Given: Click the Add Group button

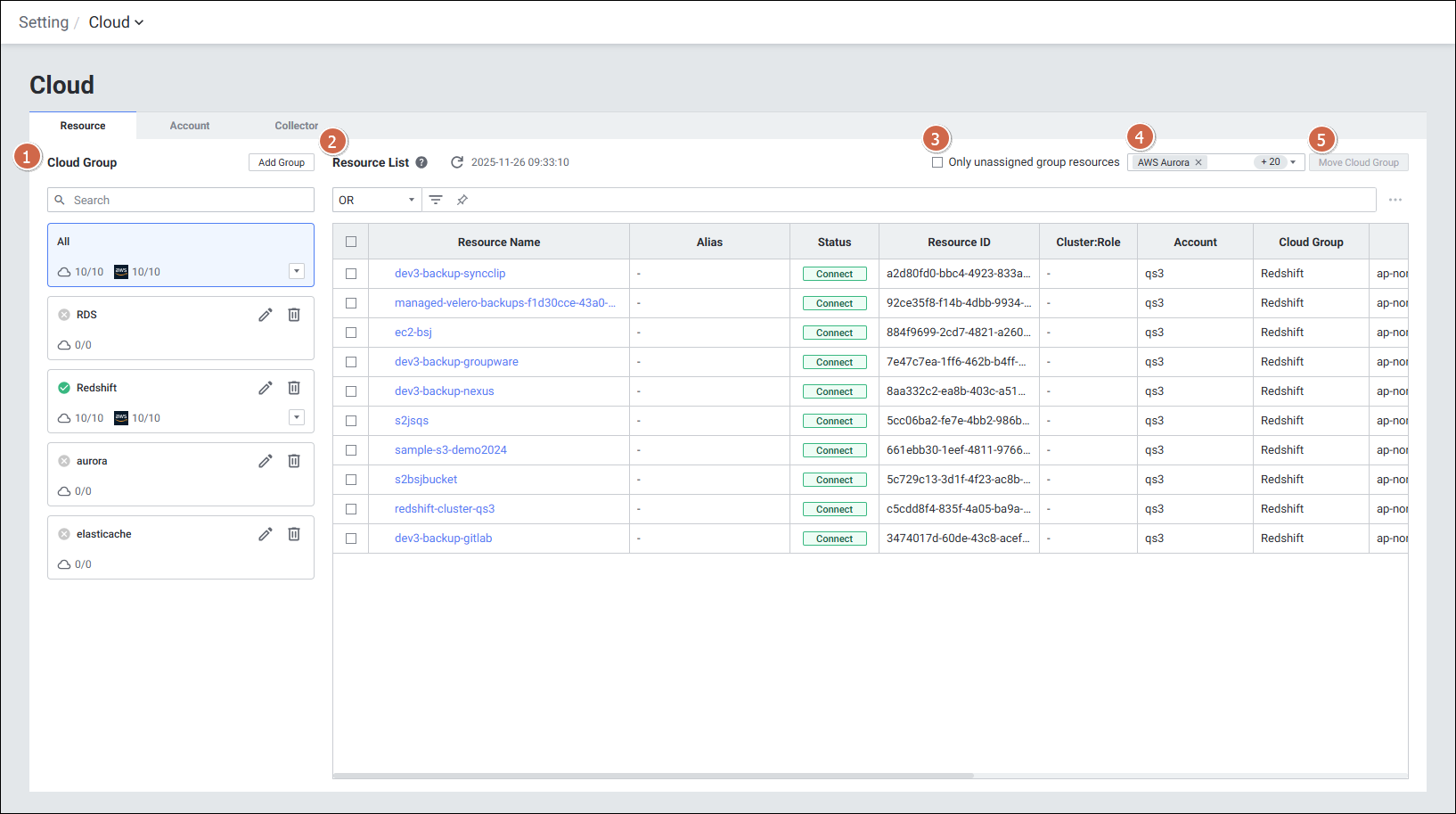Looking at the screenshot, I should [x=282, y=162].
